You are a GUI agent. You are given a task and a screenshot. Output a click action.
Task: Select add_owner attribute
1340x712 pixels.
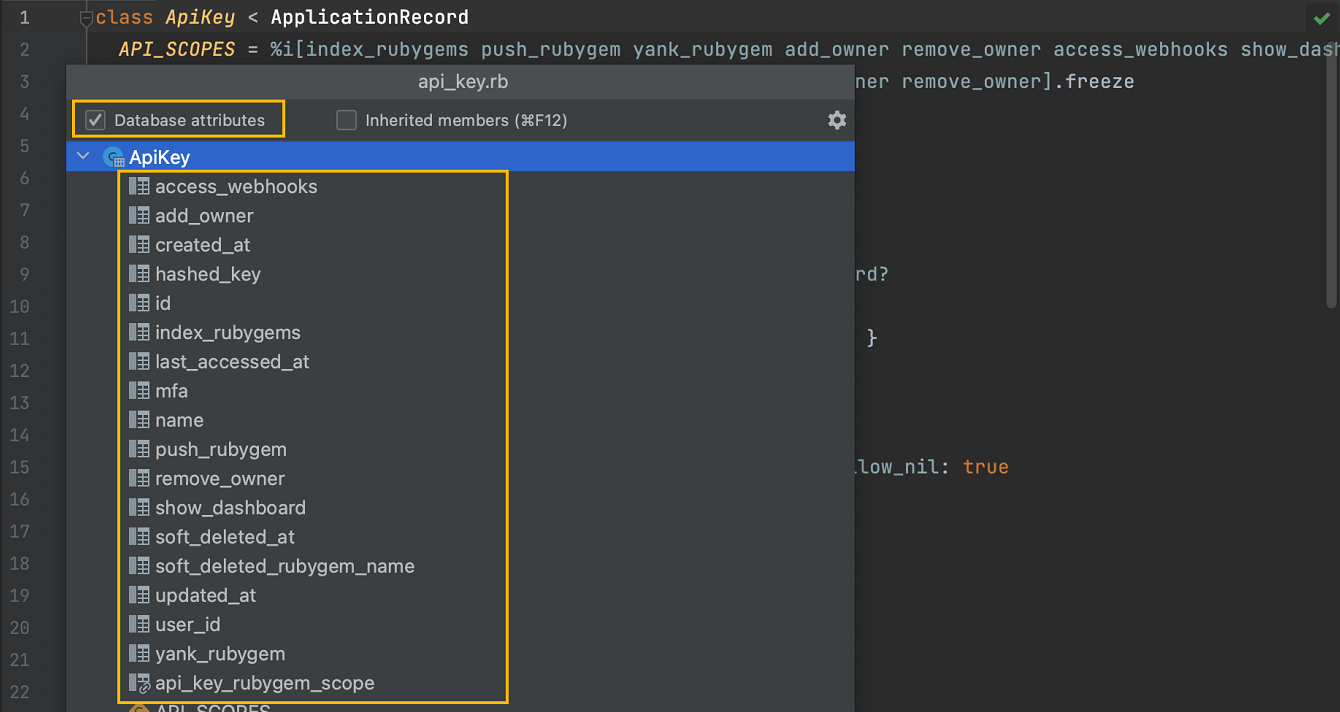pos(204,215)
